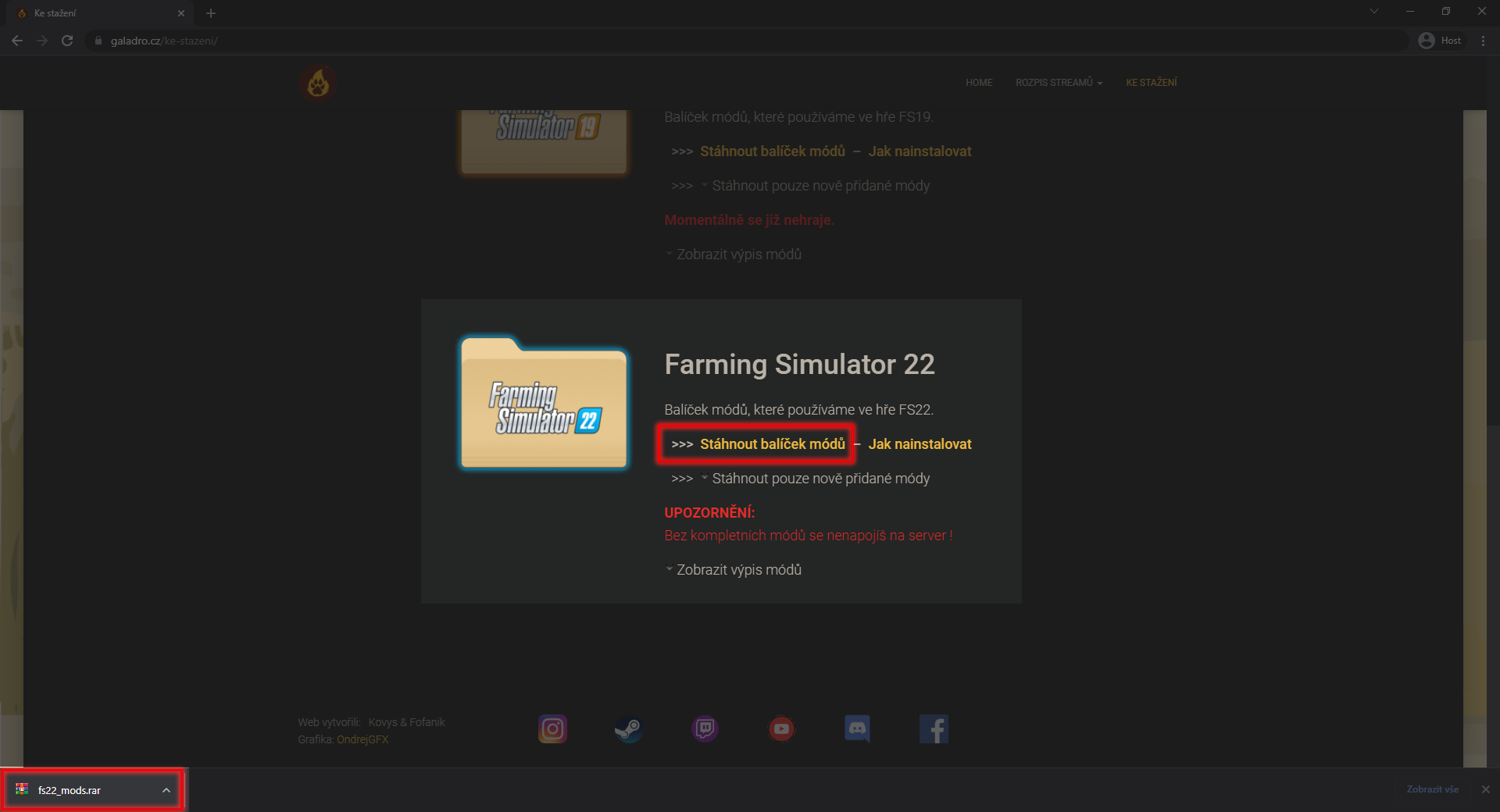Expand FS19 Zobrazit výpis módů

point(734,255)
